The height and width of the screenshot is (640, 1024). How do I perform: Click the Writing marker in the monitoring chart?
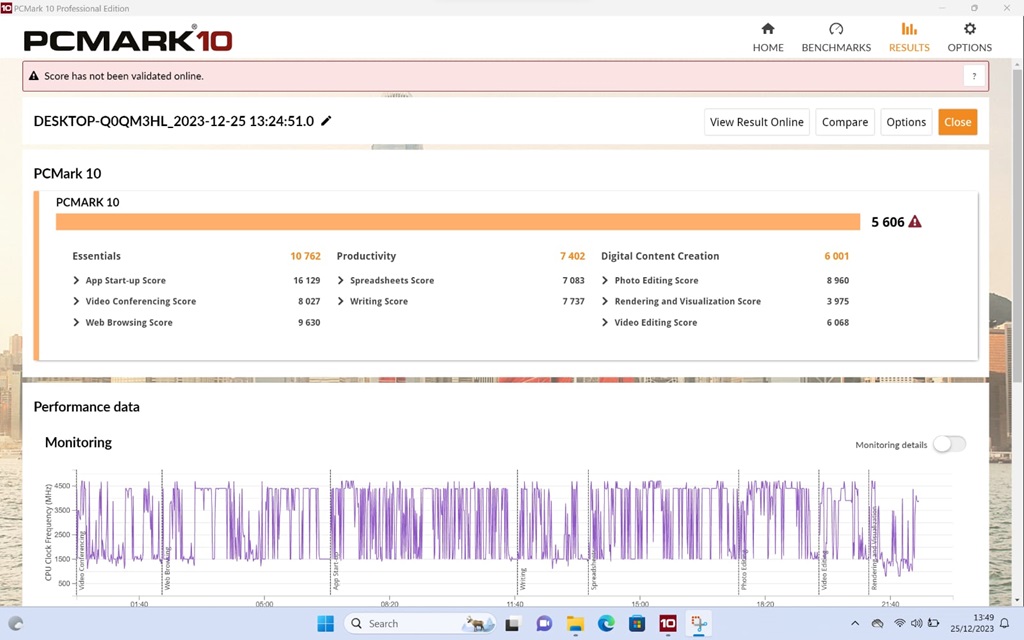pos(522,579)
